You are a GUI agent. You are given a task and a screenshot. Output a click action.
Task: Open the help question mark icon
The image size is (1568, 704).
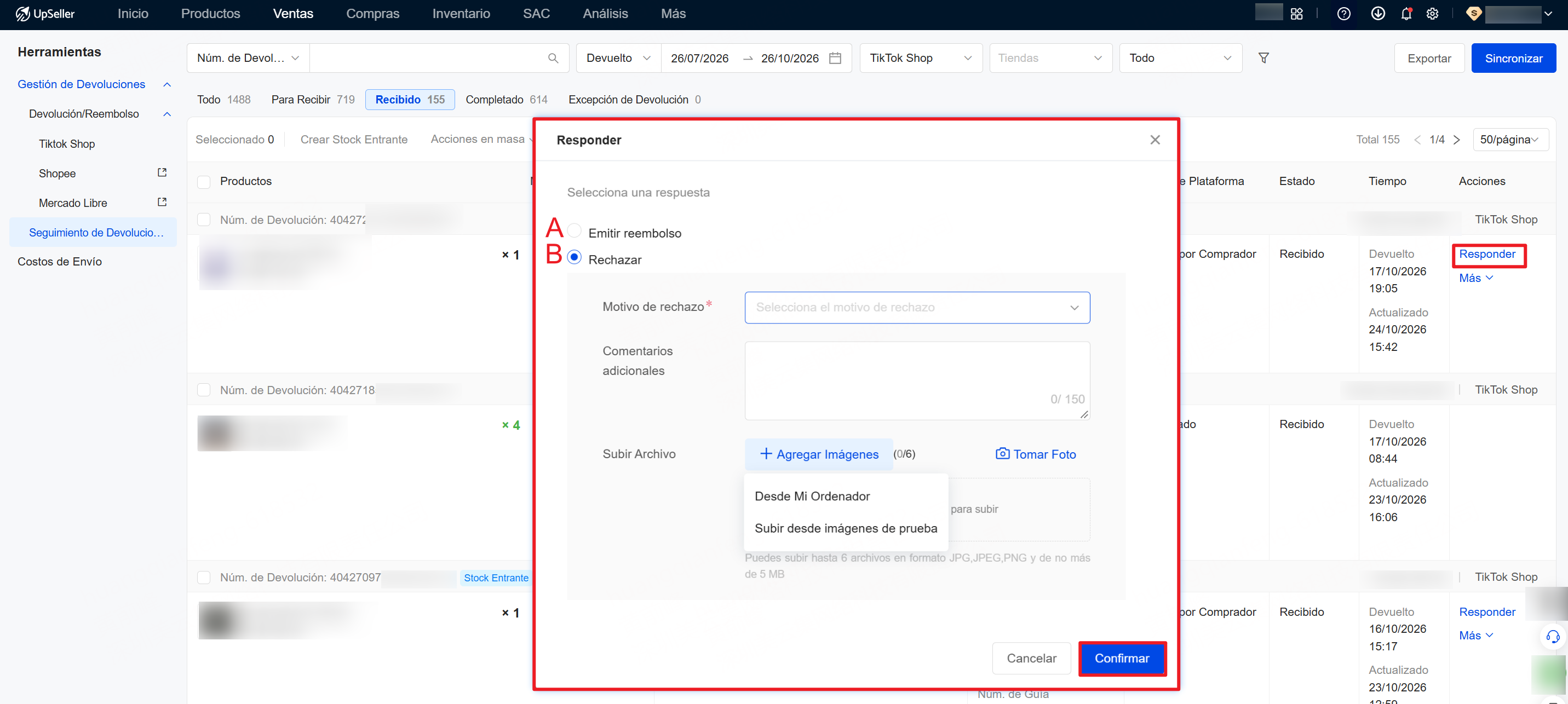pos(1343,13)
